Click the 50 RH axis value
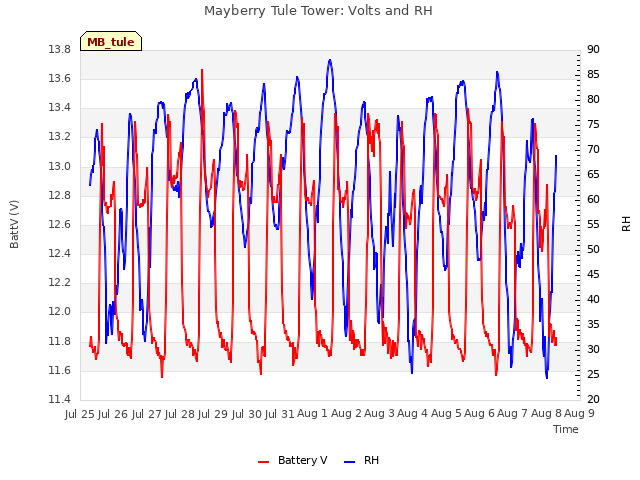Viewport: 640px width, 480px height. (593, 249)
